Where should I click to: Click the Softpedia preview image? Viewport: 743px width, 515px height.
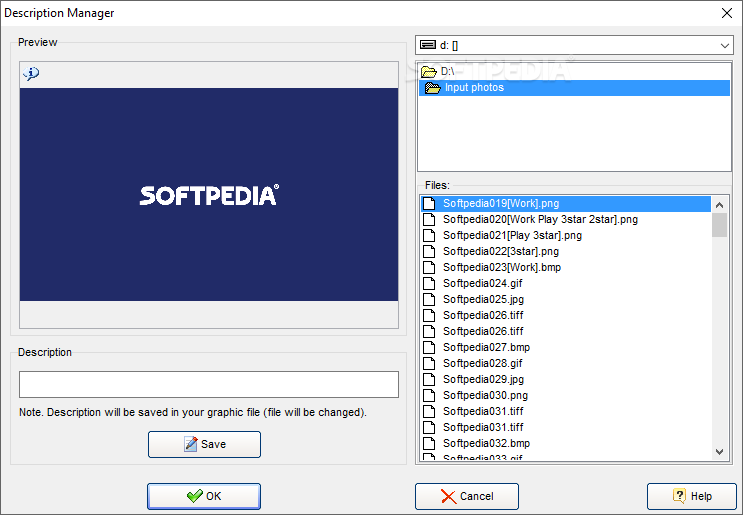click(x=209, y=194)
